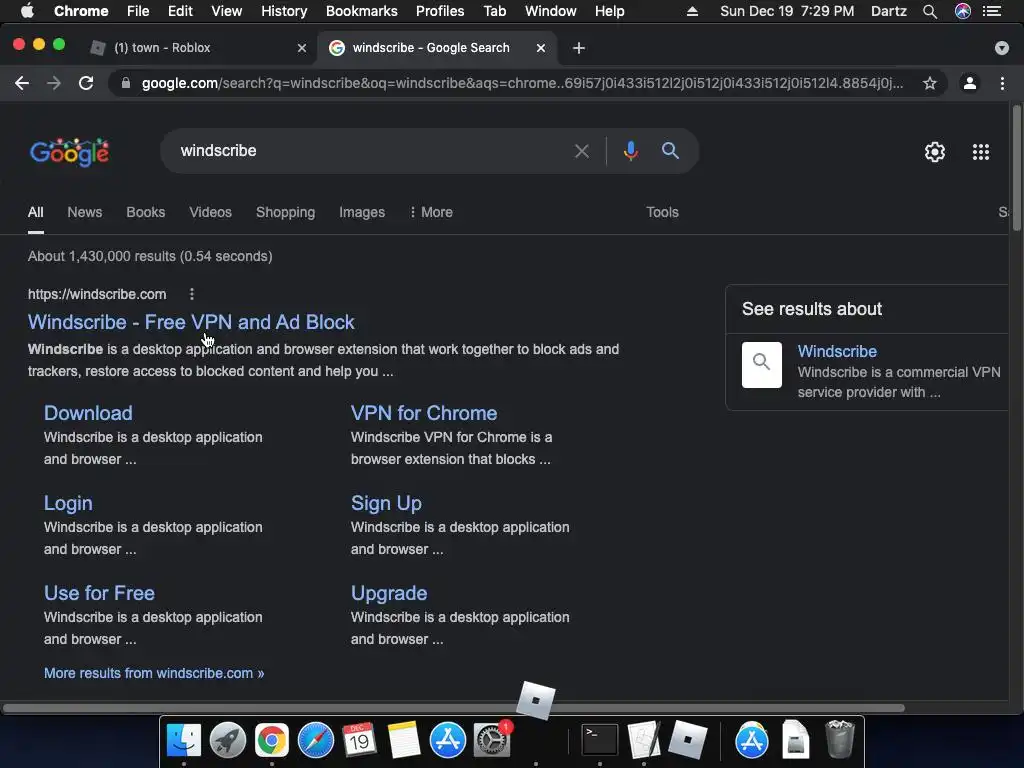Open Spotlight search in menu bar

[x=930, y=11]
